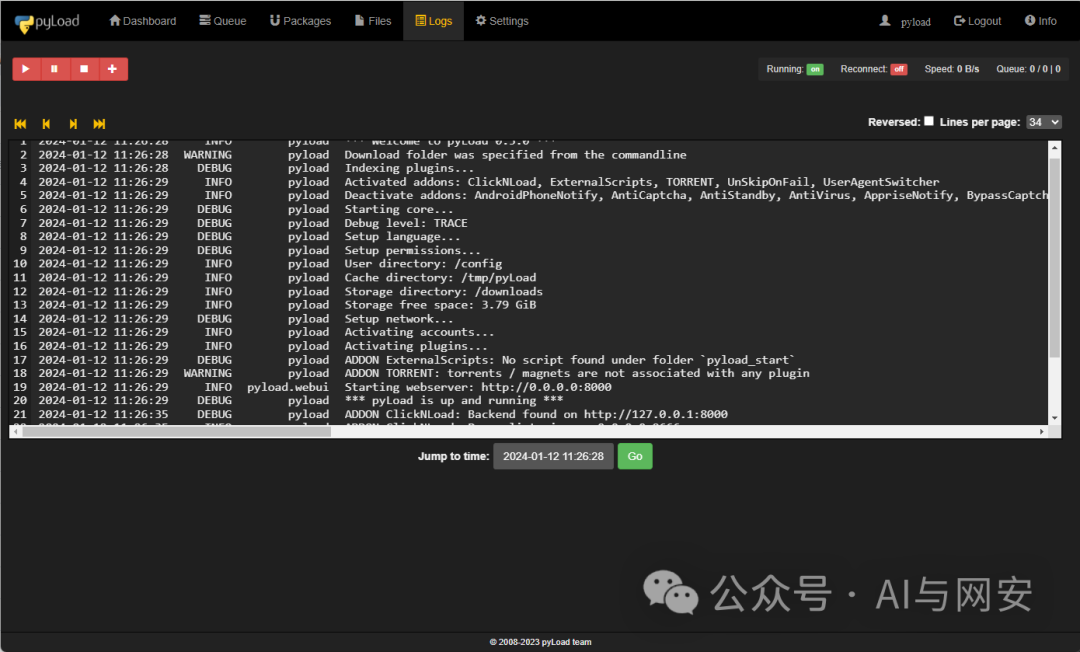Go to next log page
Screen dimensions: 1080x652
(x=73, y=124)
